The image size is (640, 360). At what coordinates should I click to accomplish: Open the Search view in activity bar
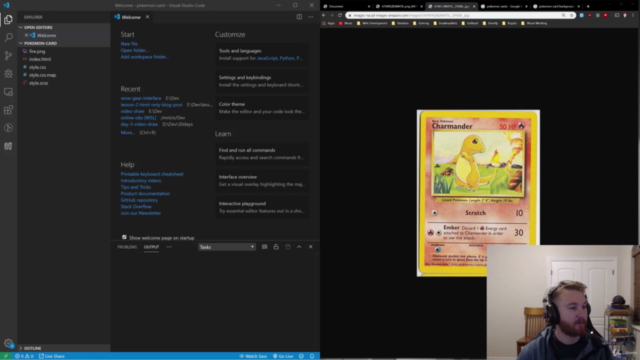[x=8, y=37]
